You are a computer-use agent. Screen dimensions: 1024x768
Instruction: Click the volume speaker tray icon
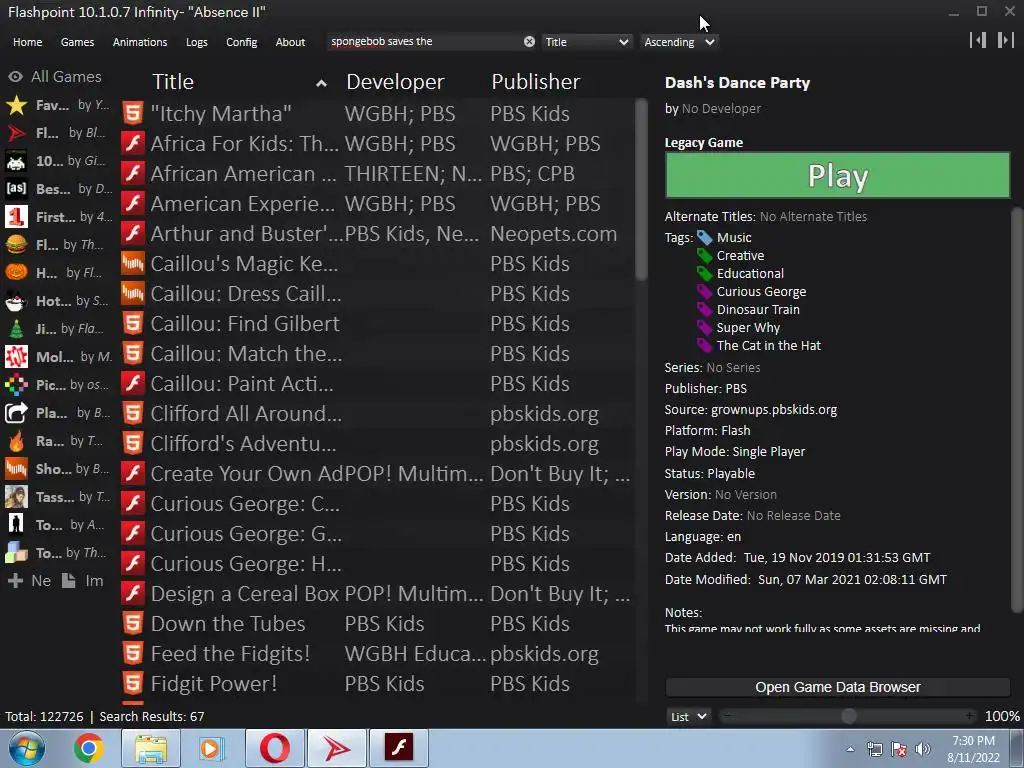923,749
